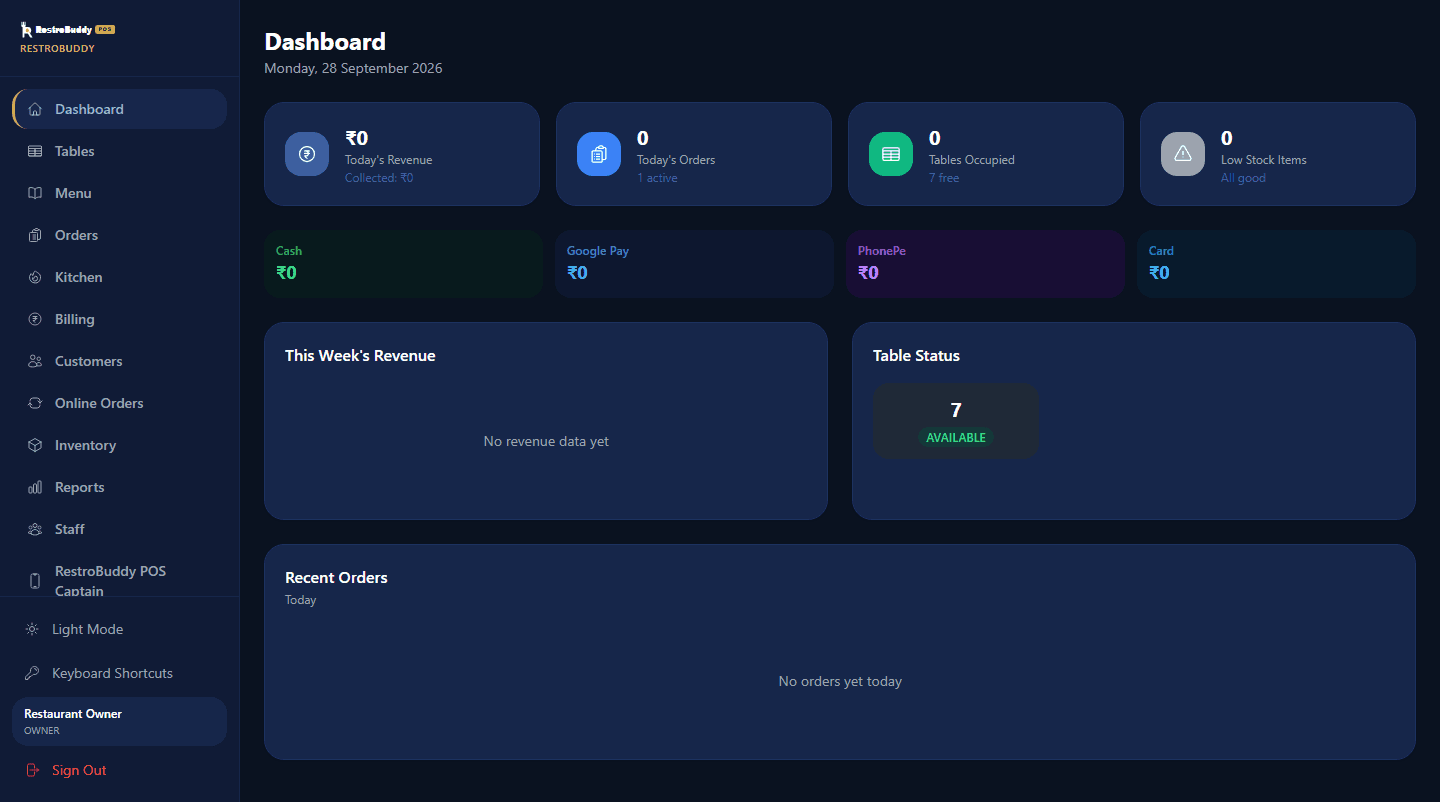Click the Kitchen flame icon in sidebar

(35, 277)
